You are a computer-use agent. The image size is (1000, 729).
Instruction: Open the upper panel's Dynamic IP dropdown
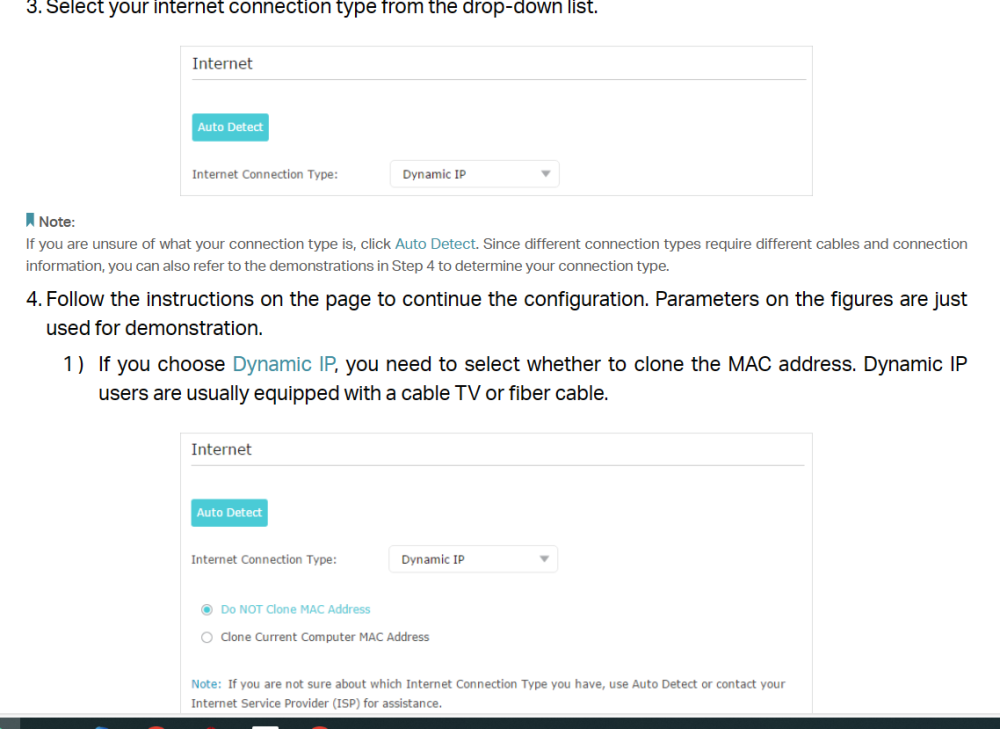(474, 174)
